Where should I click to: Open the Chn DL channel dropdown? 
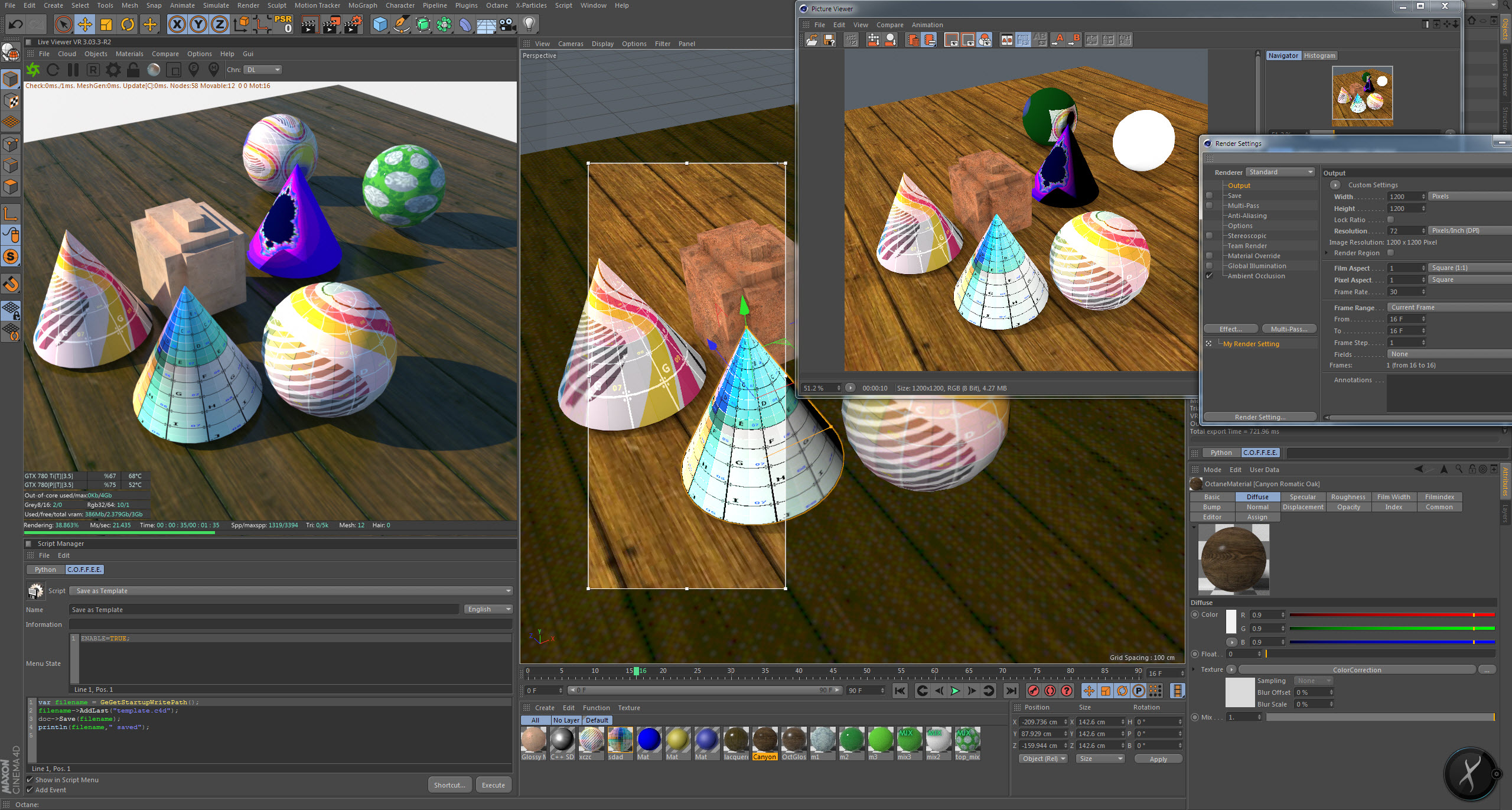pyautogui.click(x=263, y=70)
